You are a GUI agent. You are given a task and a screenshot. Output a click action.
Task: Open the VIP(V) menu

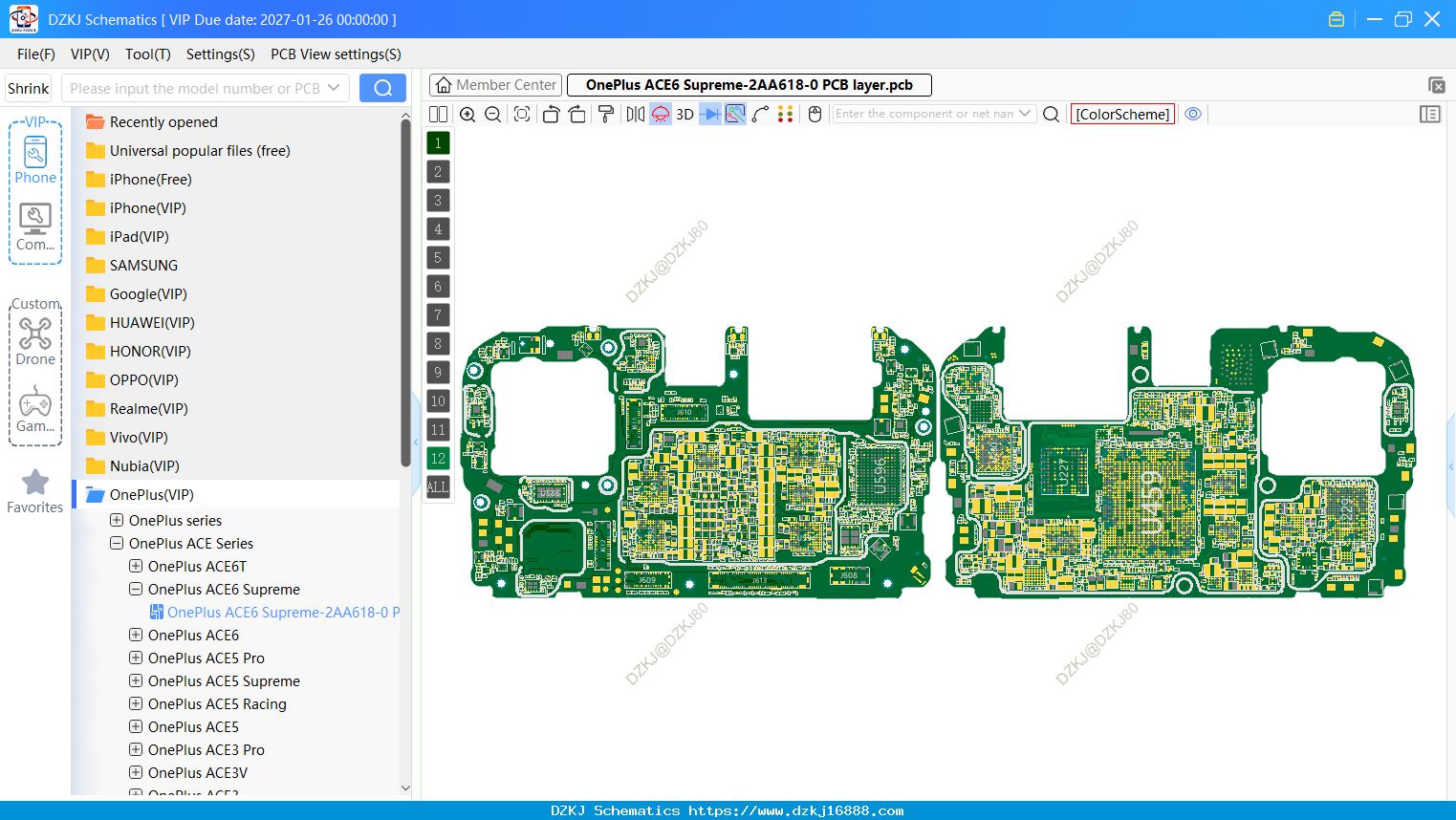[x=90, y=54]
